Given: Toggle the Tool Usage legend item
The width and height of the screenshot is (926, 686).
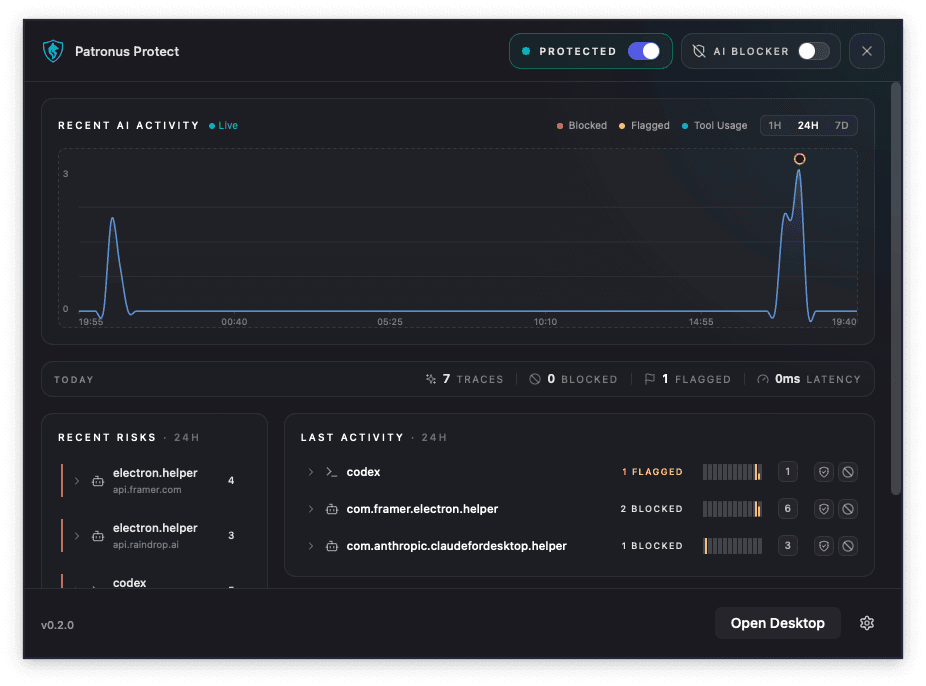Looking at the screenshot, I should [715, 125].
